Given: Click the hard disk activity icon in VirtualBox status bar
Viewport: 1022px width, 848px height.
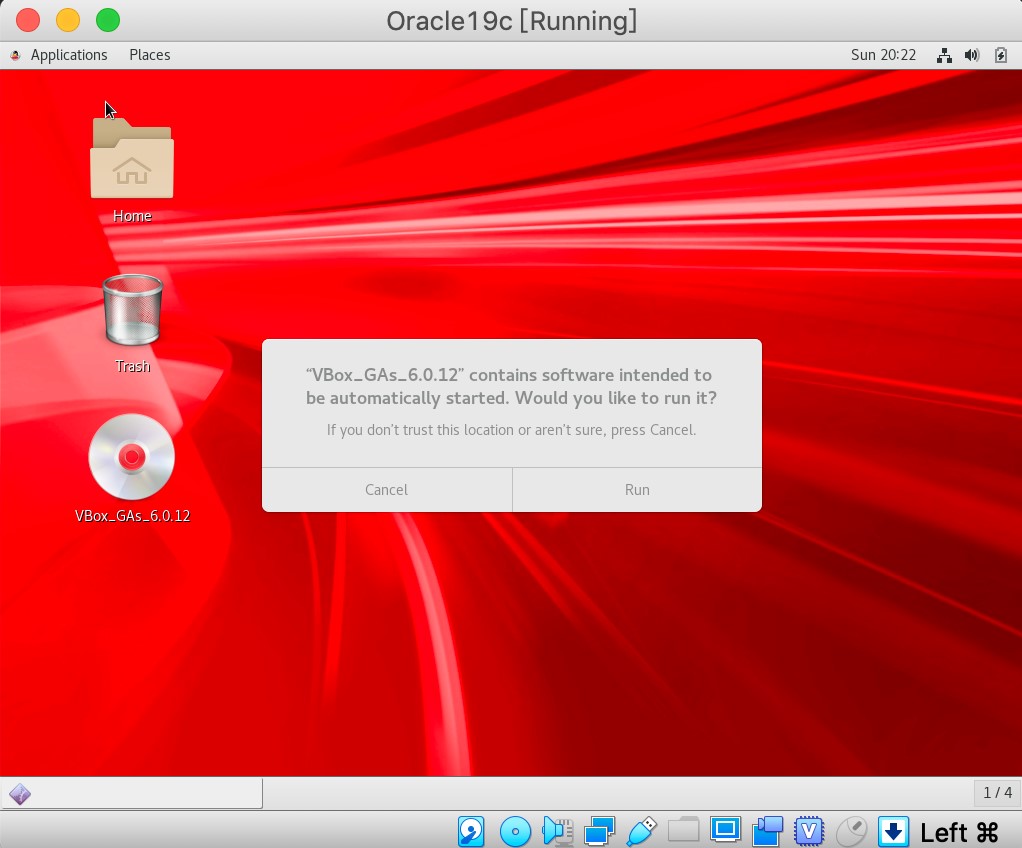Looking at the screenshot, I should click(x=471, y=832).
